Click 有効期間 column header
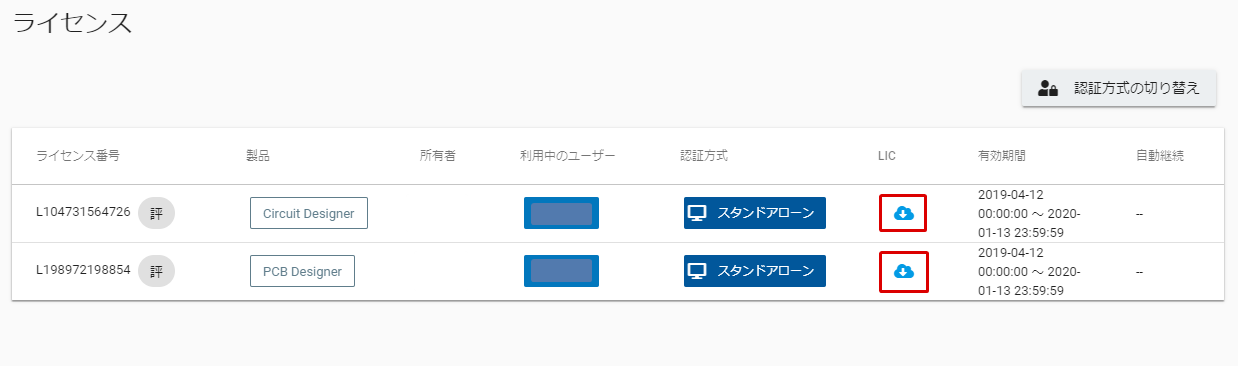The height and width of the screenshot is (366, 1238). click(x=1002, y=156)
